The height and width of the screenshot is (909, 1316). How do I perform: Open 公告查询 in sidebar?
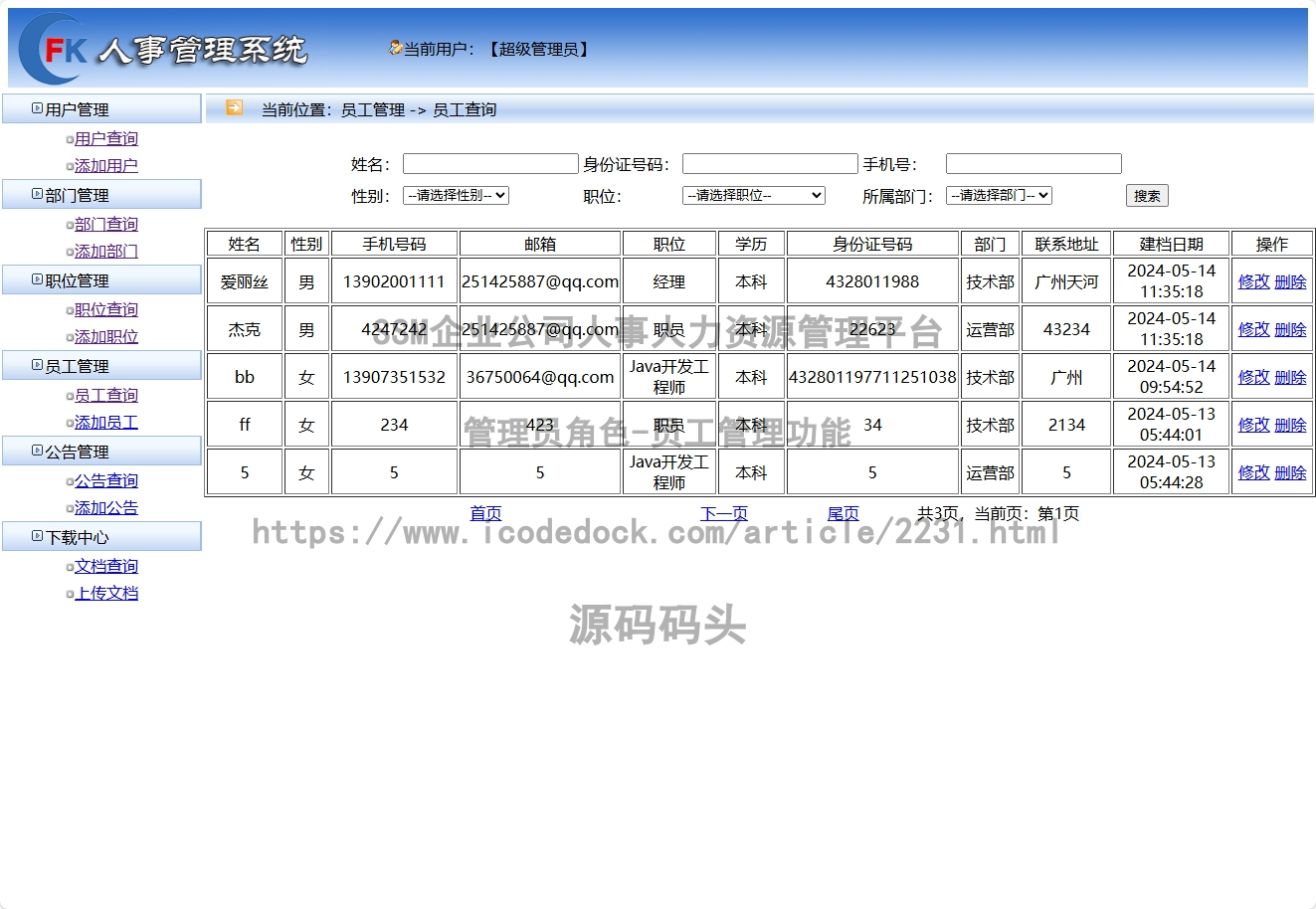pos(106,480)
